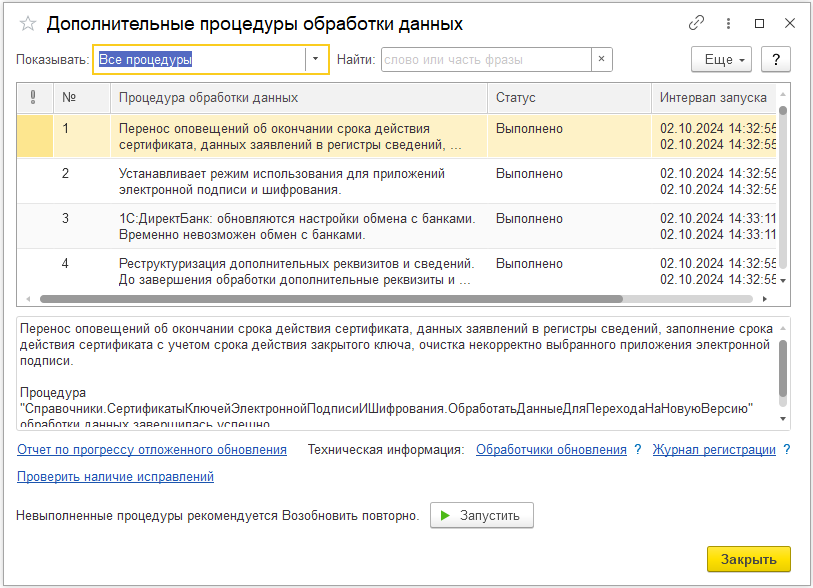
Task: Open Отчет по прогрессу отложенного обновления
Action: [x=152, y=450]
